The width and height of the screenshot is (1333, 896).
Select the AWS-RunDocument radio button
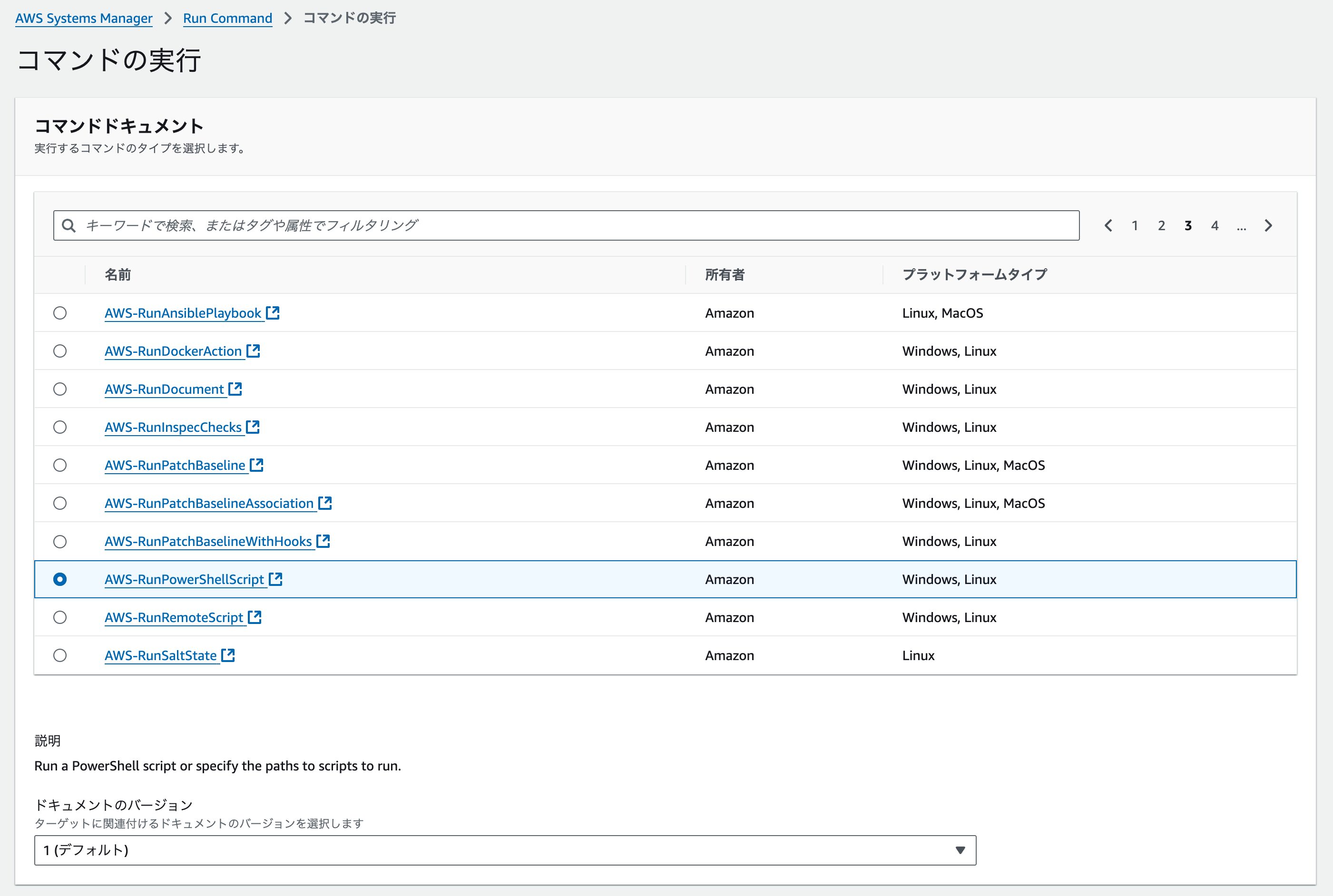click(60, 389)
